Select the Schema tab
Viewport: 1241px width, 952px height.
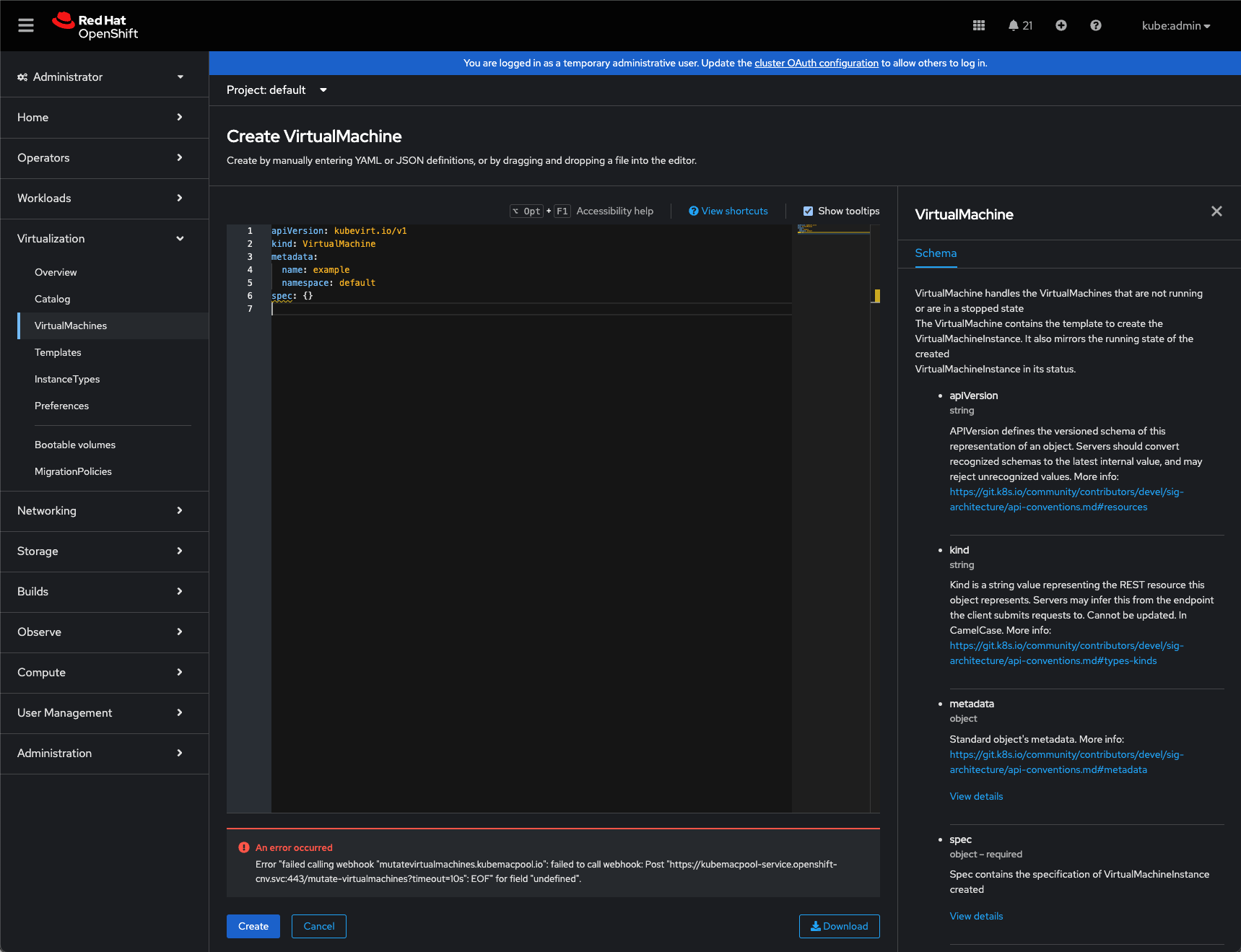[936, 253]
